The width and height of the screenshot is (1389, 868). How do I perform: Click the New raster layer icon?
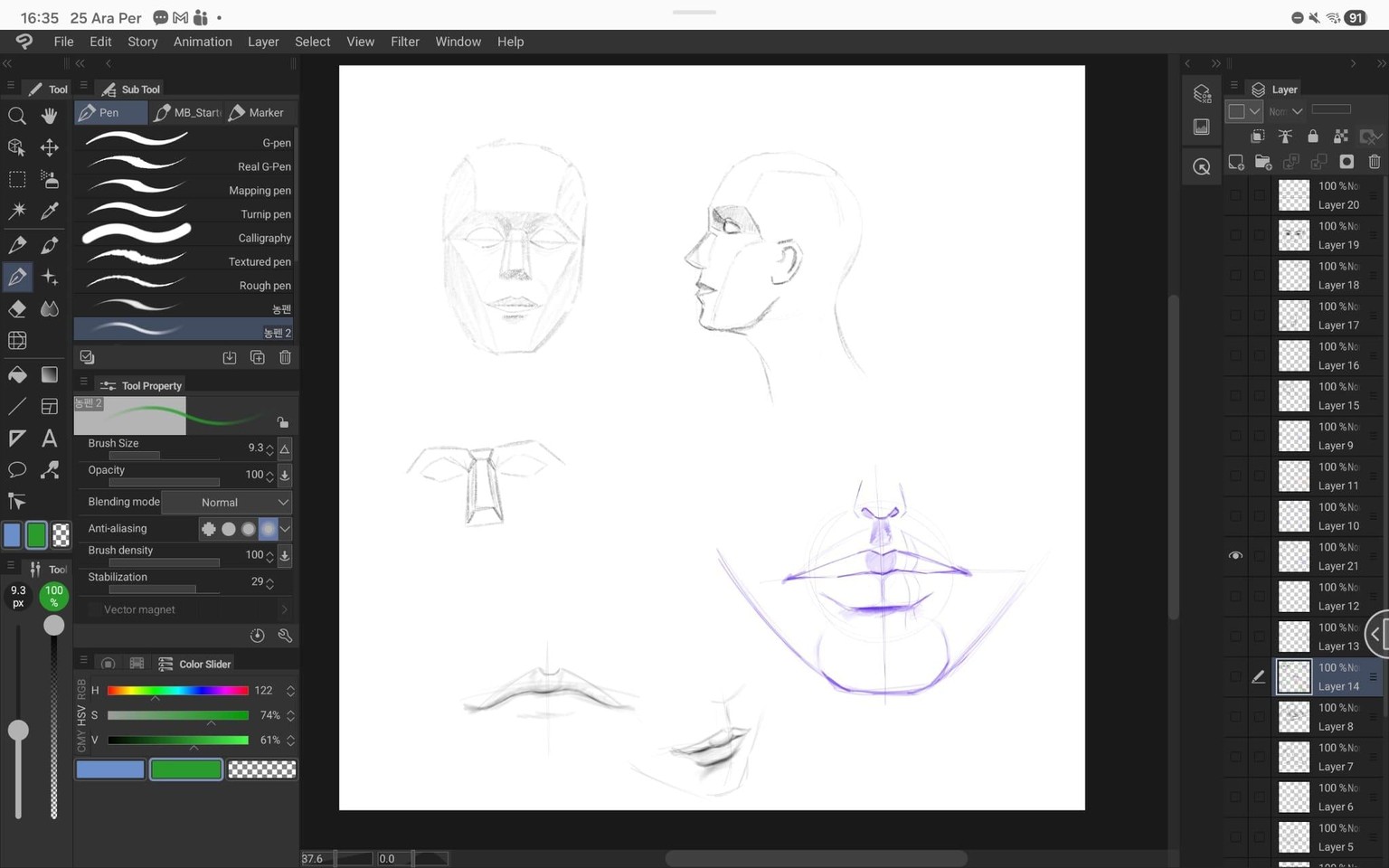[x=1236, y=162]
